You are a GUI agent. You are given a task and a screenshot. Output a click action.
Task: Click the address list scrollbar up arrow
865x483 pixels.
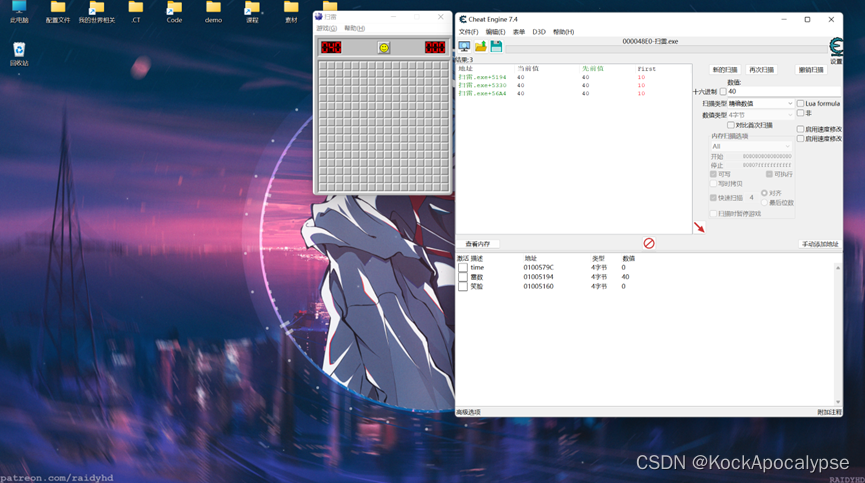(x=838, y=267)
